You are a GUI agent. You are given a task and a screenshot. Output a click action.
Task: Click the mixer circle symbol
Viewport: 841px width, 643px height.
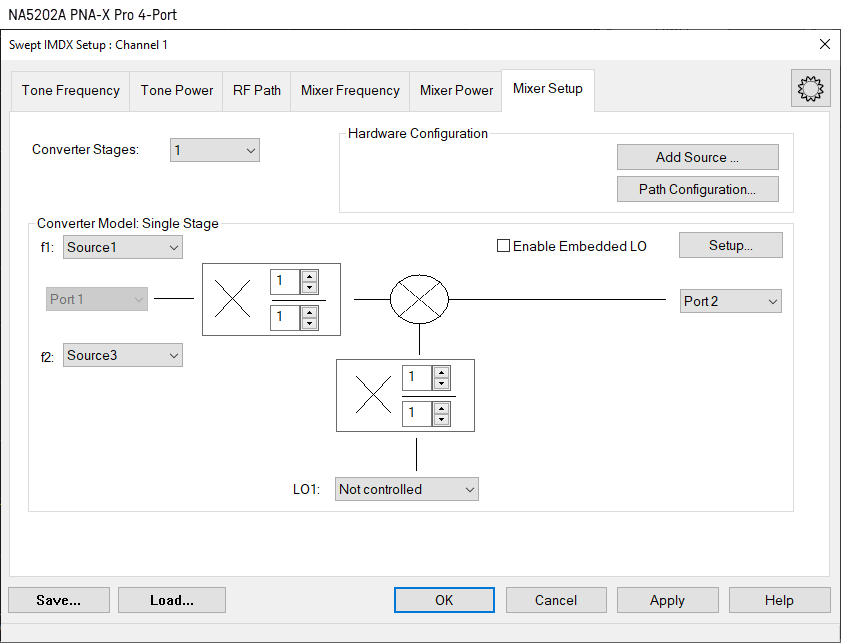419,299
